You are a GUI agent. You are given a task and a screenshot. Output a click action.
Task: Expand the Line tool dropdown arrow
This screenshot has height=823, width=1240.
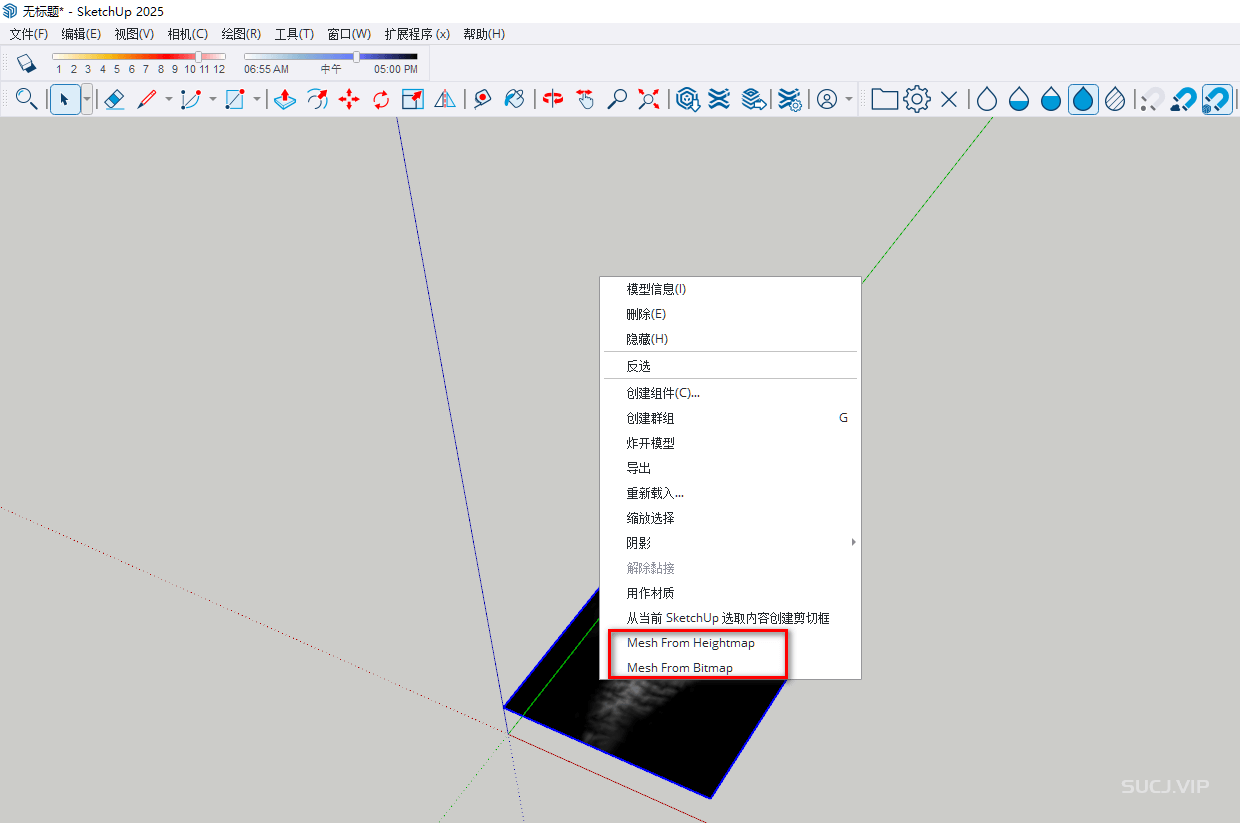click(168, 99)
